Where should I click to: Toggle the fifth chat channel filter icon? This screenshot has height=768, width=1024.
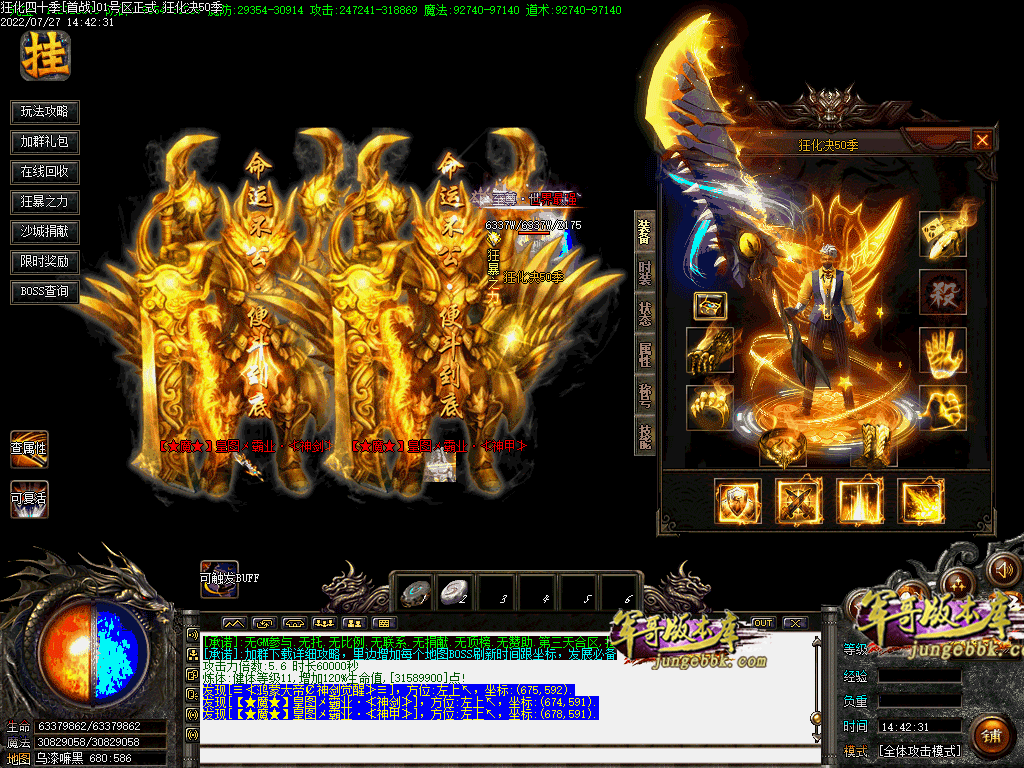click(192, 714)
